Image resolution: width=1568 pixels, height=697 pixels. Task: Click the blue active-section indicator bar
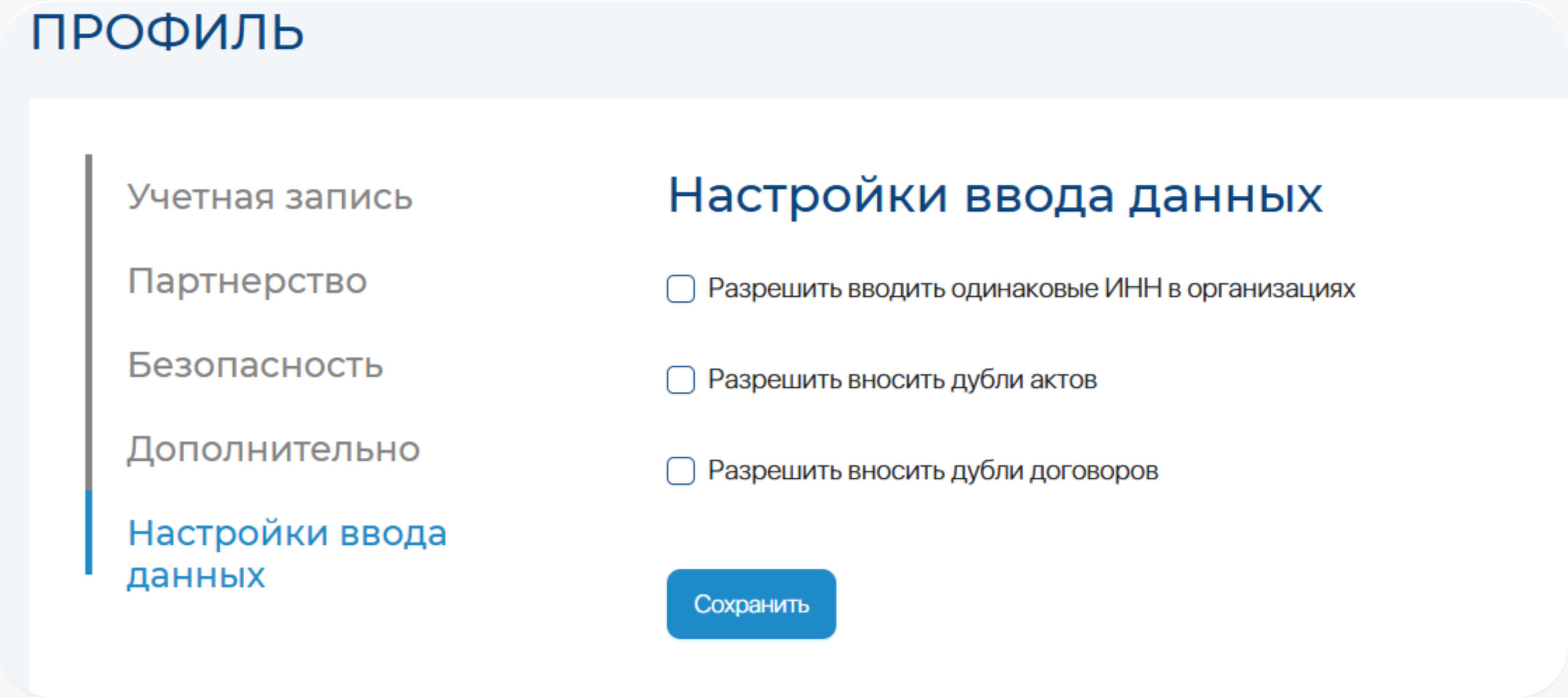click(89, 532)
